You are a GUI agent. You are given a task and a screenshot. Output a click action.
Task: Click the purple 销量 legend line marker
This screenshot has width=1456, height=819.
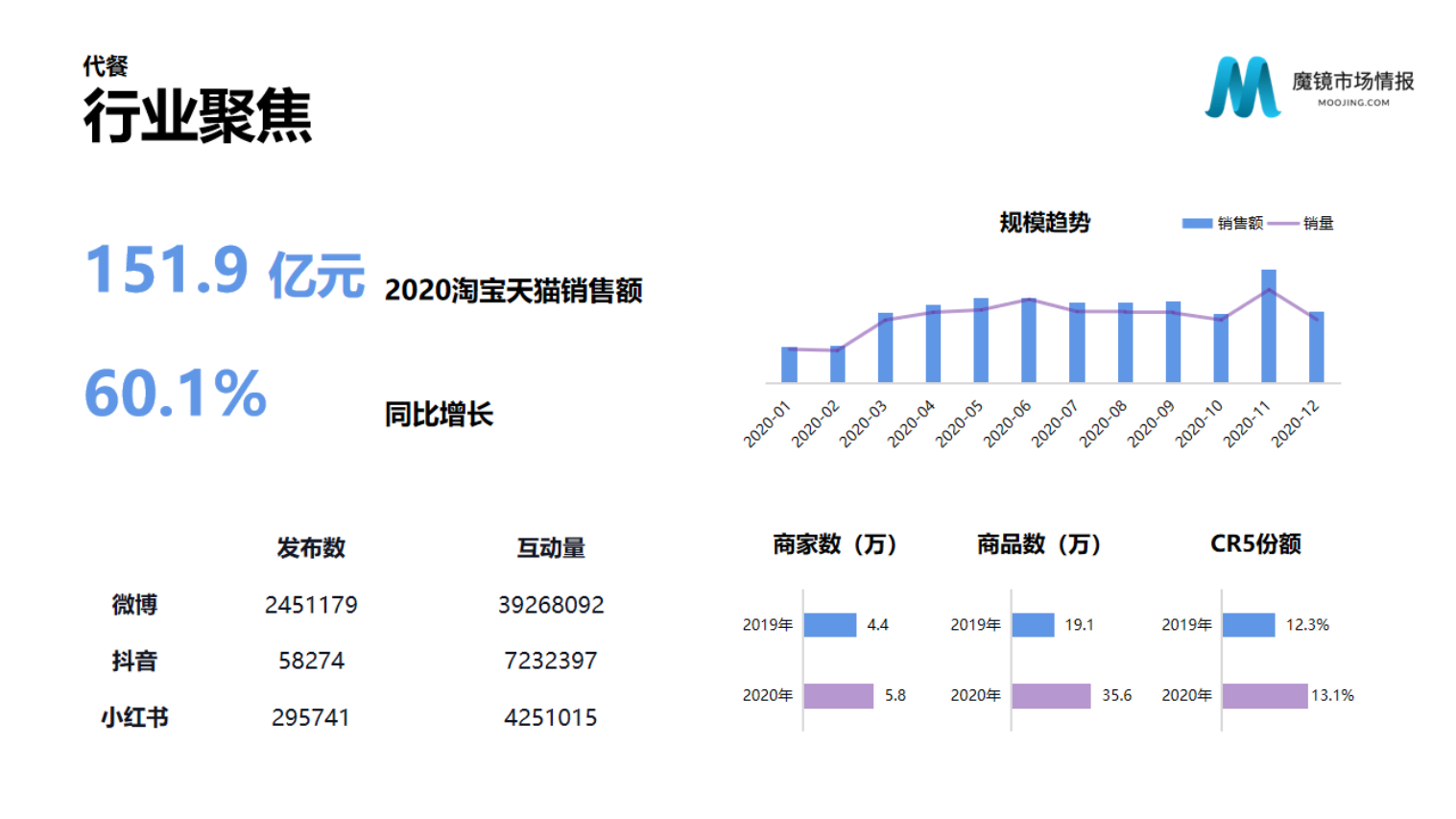click(1282, 224)
